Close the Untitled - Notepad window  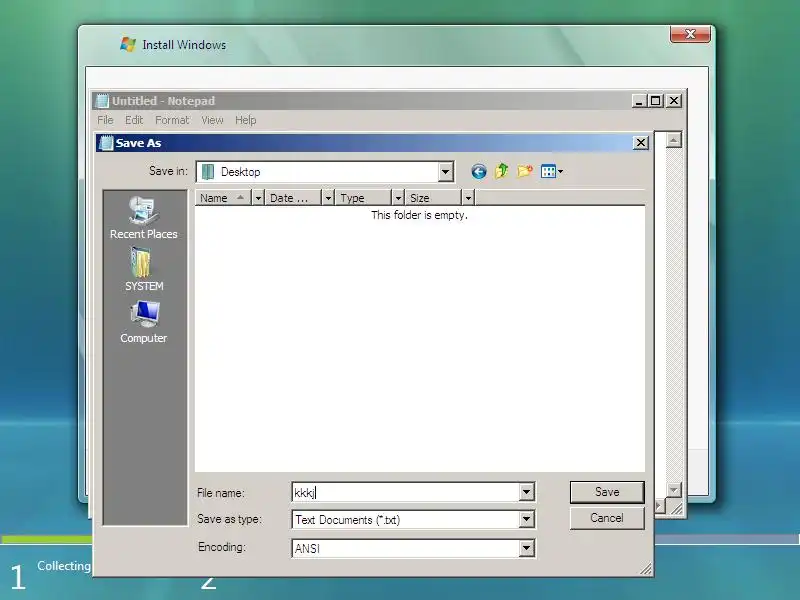[x=674, y=101]
